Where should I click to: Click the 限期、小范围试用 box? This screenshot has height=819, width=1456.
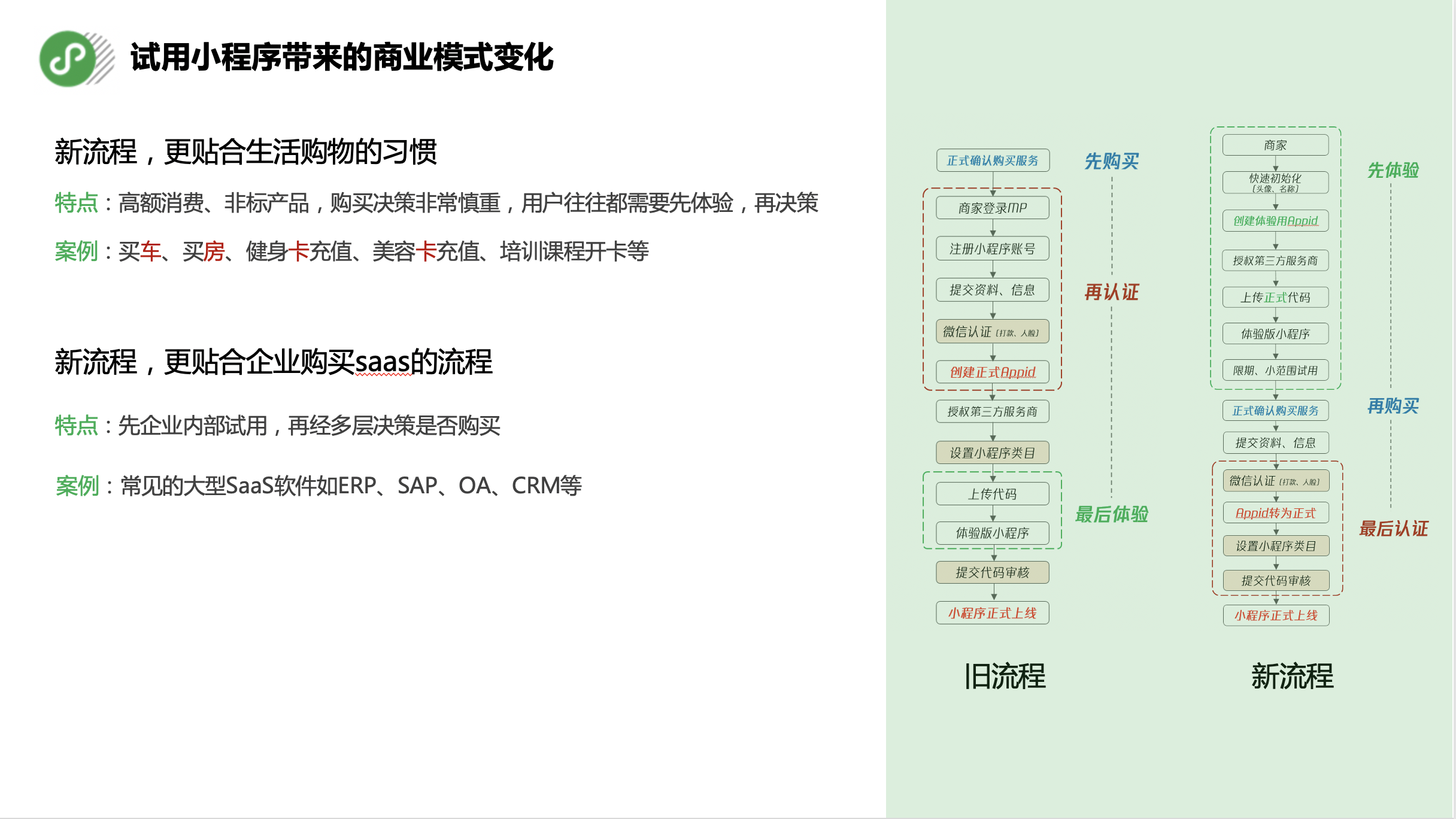[1275, 371]
